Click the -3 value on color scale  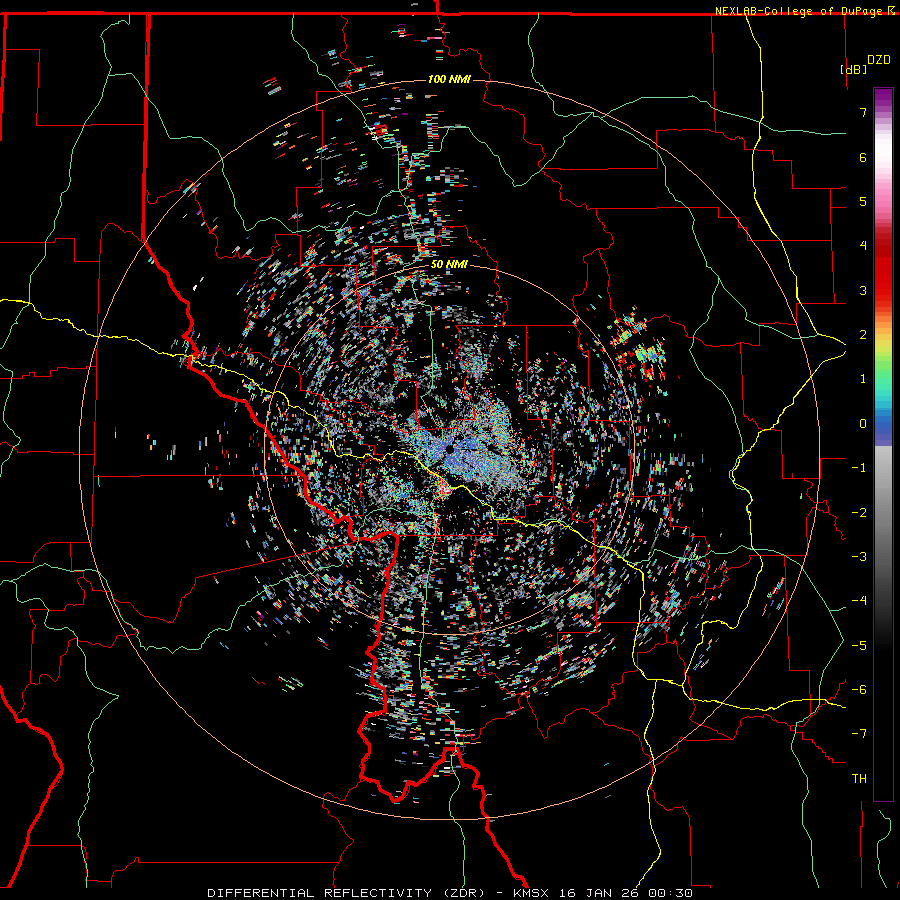coord(859,557)
